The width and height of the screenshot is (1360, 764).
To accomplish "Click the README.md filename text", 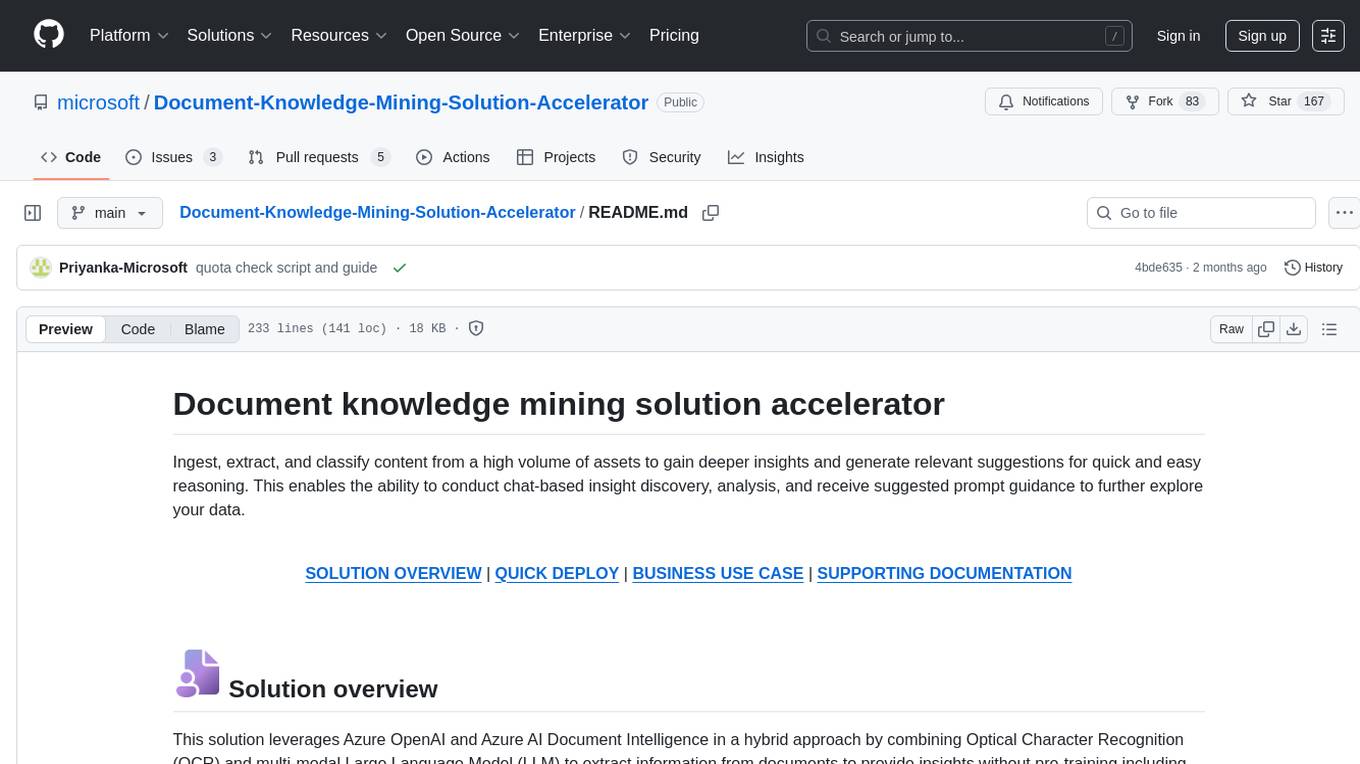I will point(638,213).
